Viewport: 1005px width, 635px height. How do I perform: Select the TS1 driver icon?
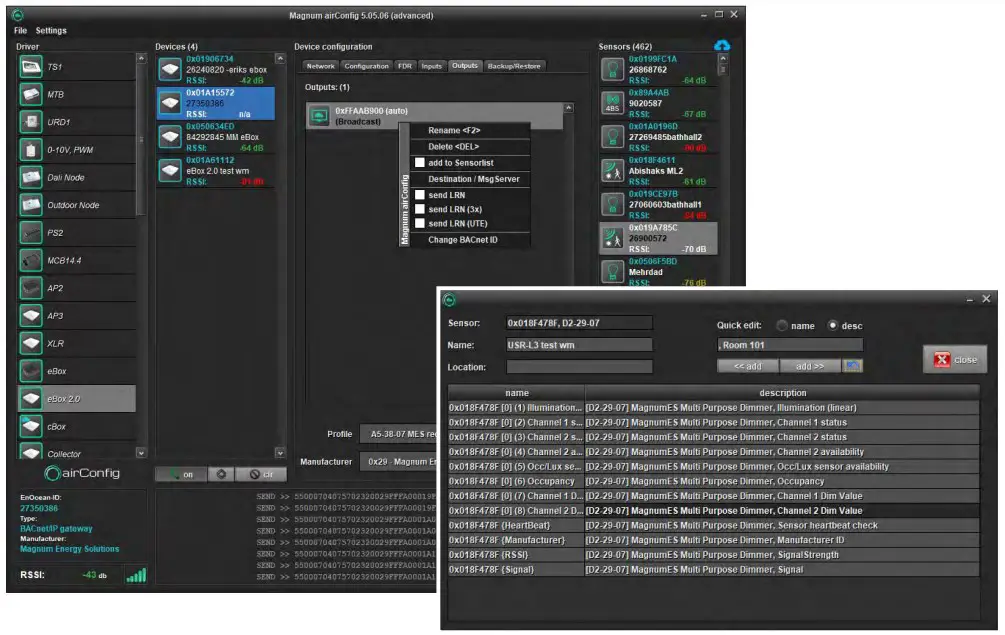pyautogui.click(x=32, y=67)
